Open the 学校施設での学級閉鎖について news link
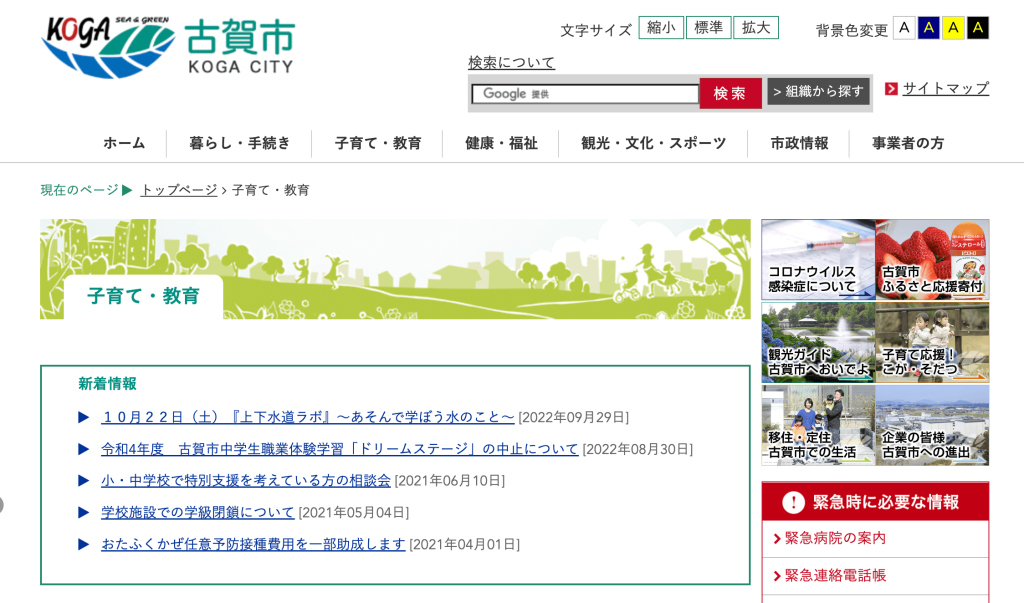The width and height of the screenshot is (1024, 603). click(198, 512)
